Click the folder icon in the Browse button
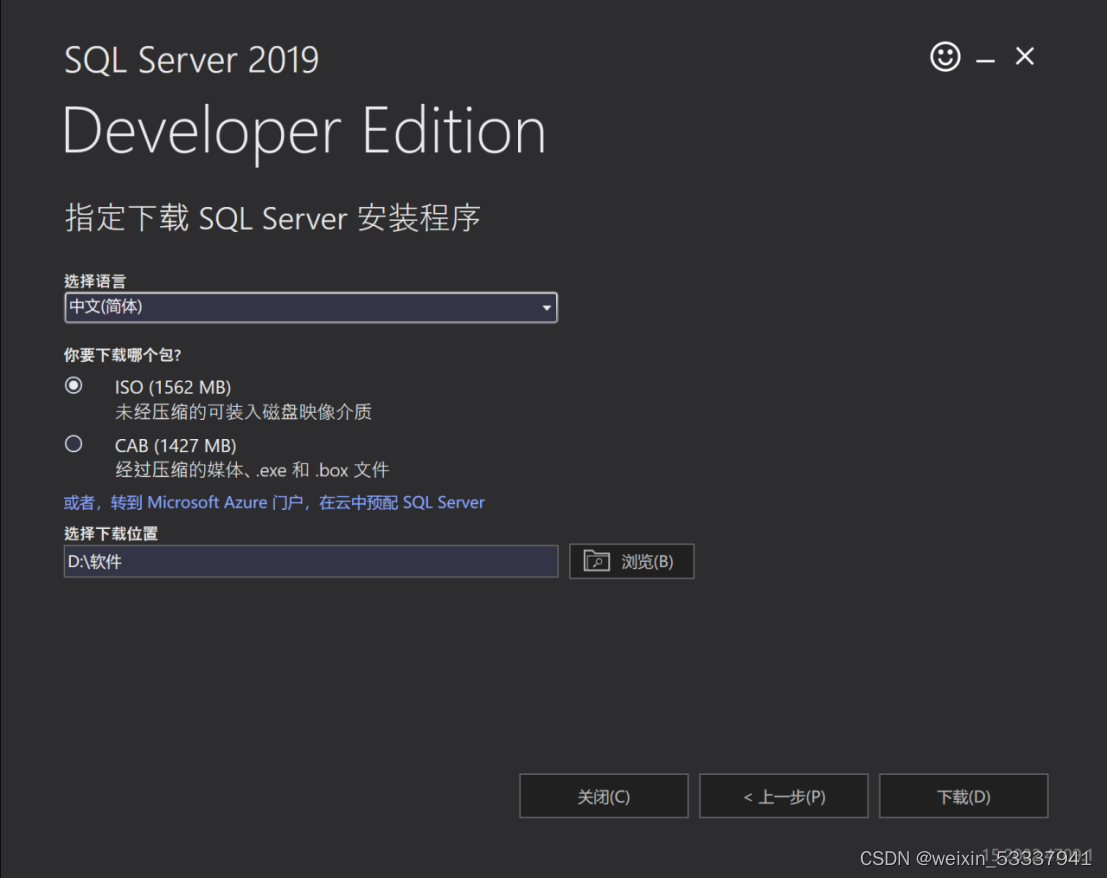1108x878 pixels. [x=596, y=561]
